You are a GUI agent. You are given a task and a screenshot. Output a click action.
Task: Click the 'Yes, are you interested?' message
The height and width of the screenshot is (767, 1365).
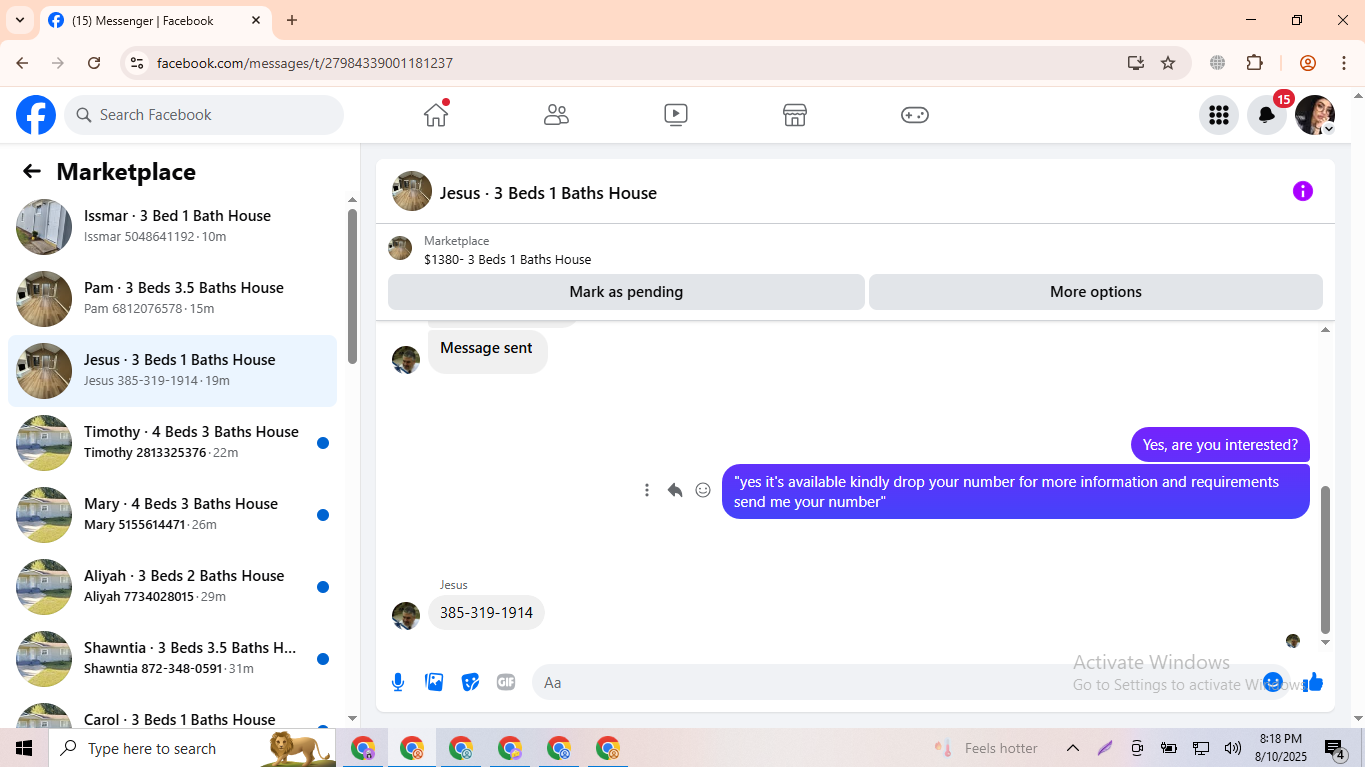pos(1220,445)
